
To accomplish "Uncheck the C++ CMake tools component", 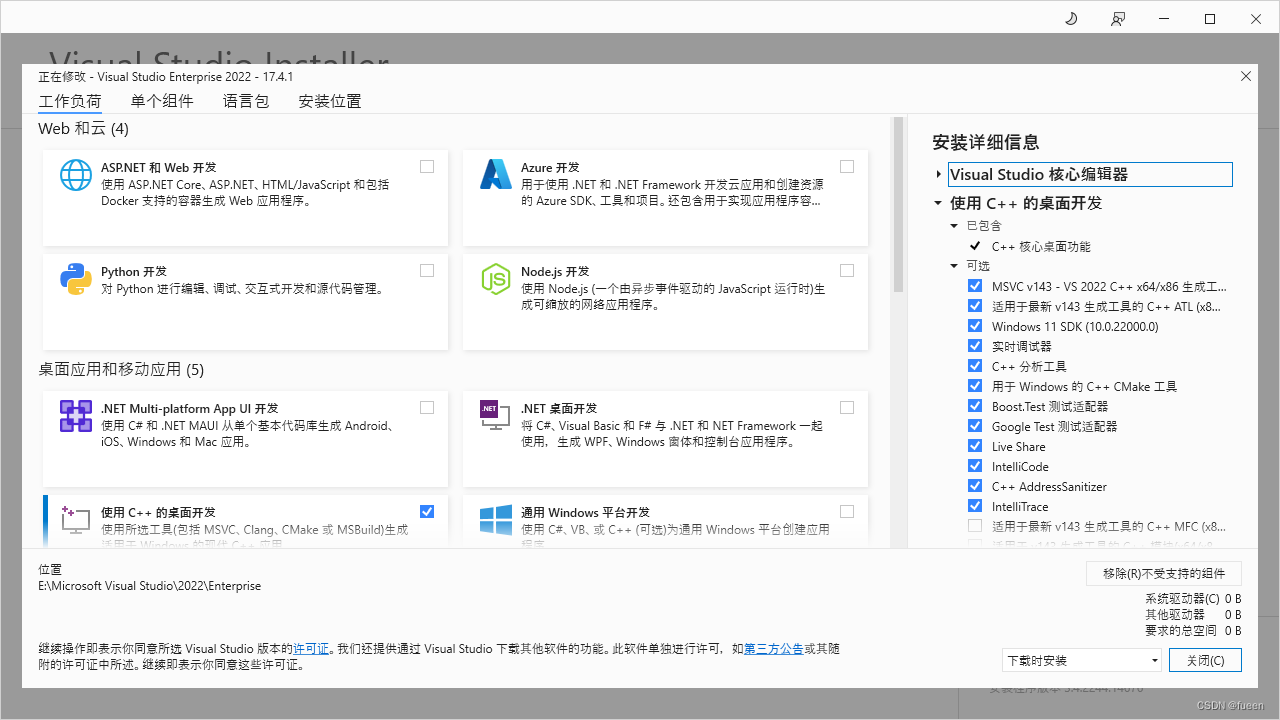I will point(975,386).
